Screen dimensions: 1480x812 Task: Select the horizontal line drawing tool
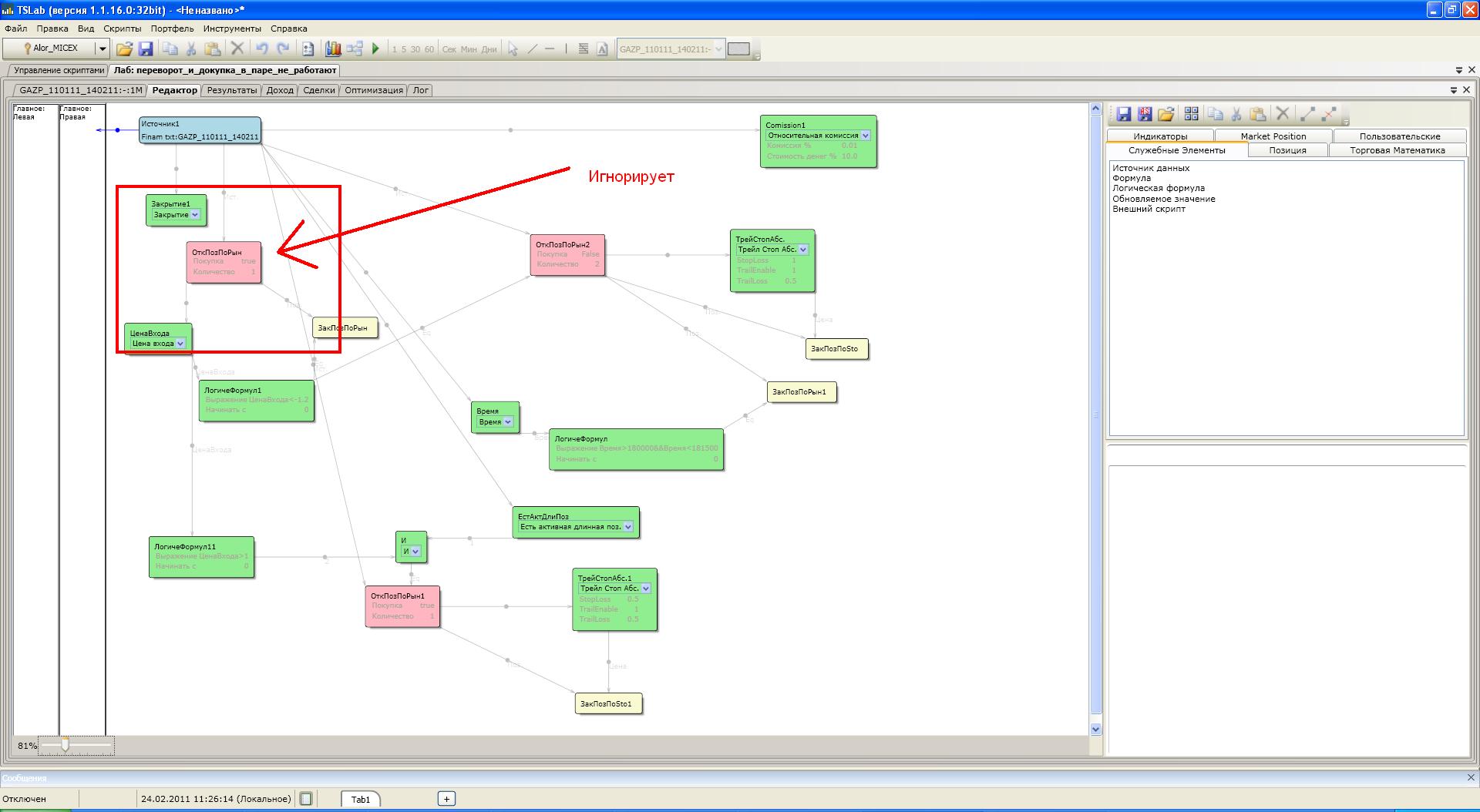coord(550,49)
